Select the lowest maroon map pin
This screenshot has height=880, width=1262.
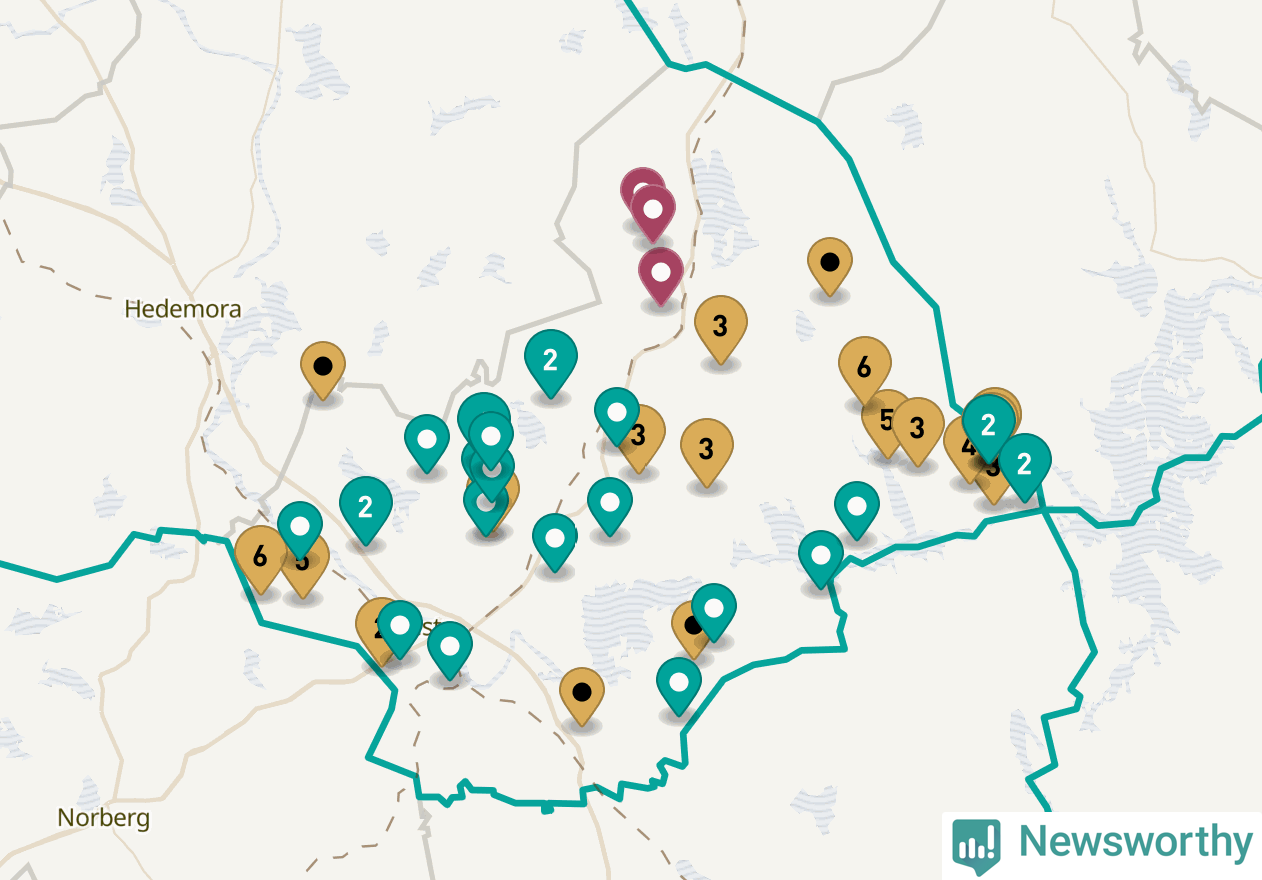click(661, 276)
